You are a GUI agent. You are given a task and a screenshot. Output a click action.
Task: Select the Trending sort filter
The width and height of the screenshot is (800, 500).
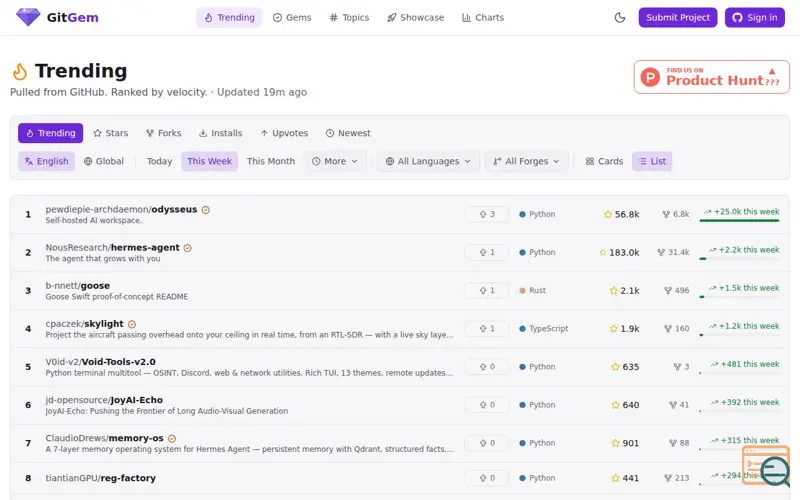coord(51,133)
